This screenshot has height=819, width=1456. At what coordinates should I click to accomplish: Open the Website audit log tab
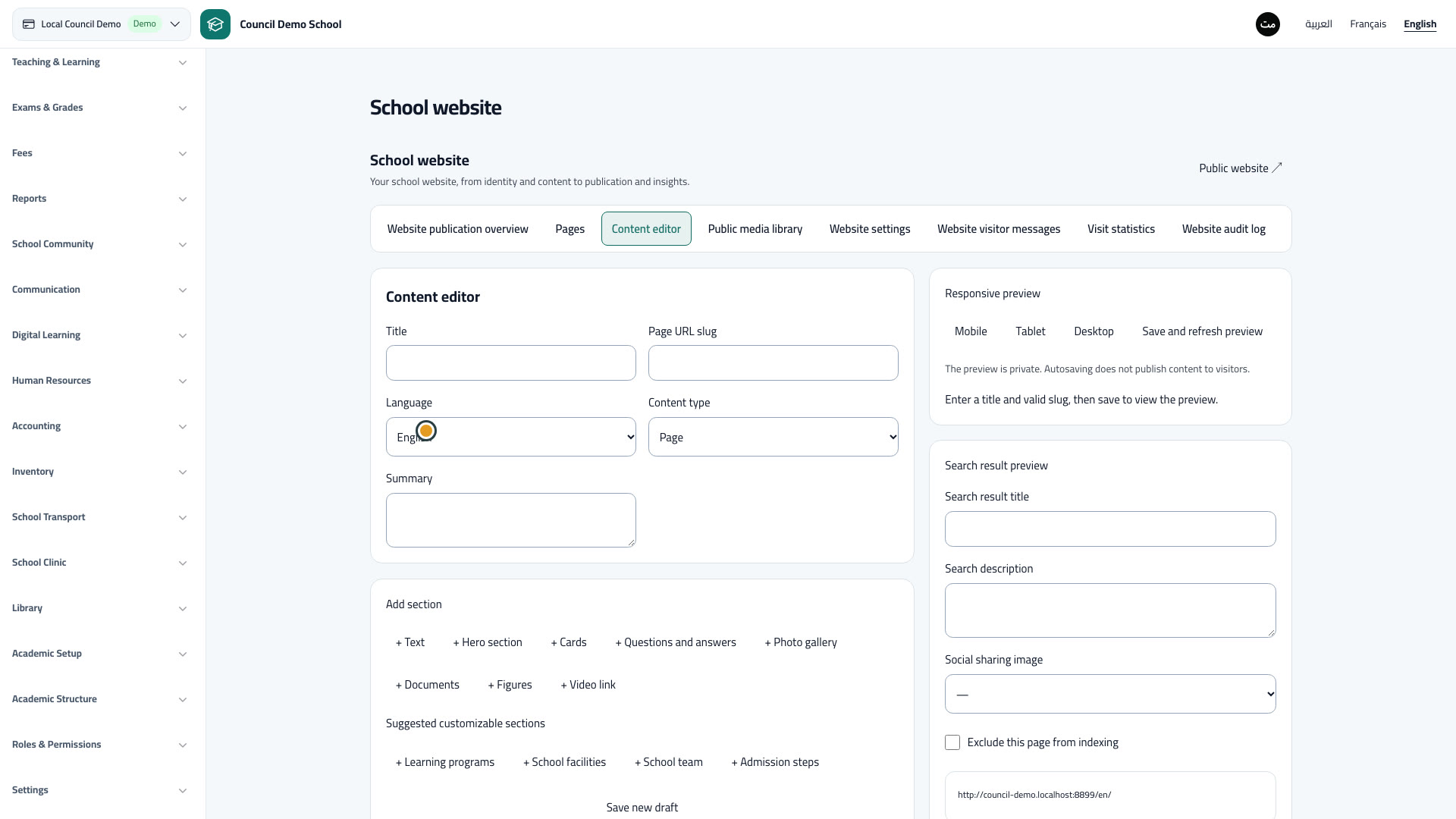pyautogui.click(x=1224, y=229)
